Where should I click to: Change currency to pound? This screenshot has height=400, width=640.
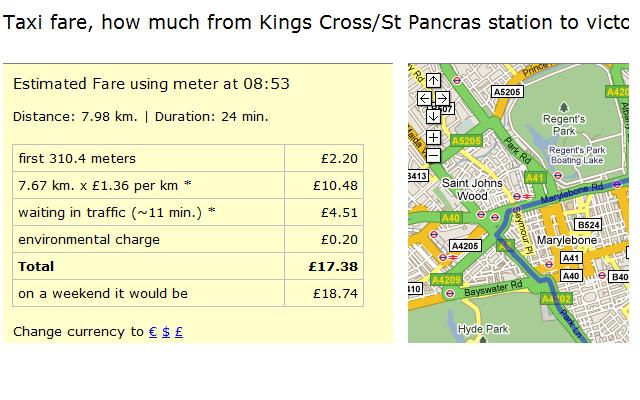click(178, 332)
